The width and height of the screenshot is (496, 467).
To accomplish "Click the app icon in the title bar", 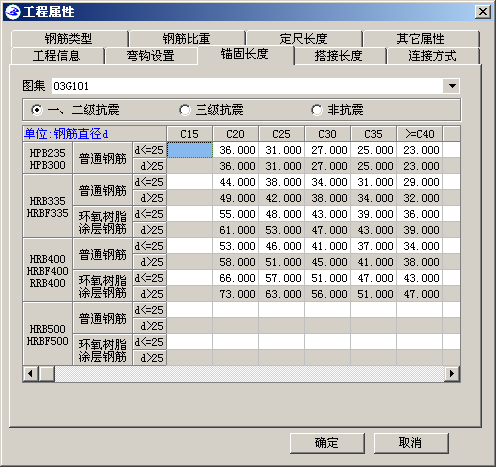I will (x=13, y=12).
